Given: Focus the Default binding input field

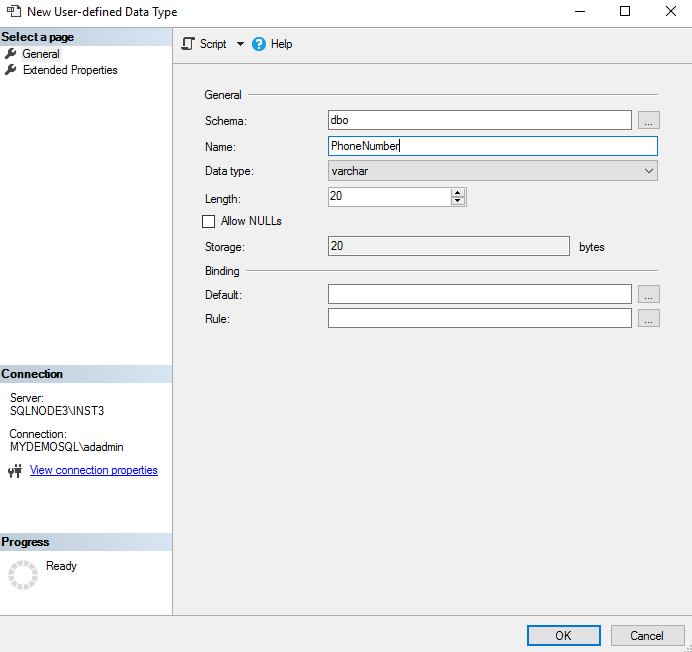Looking at the screenshot, I should click(479, 294).
